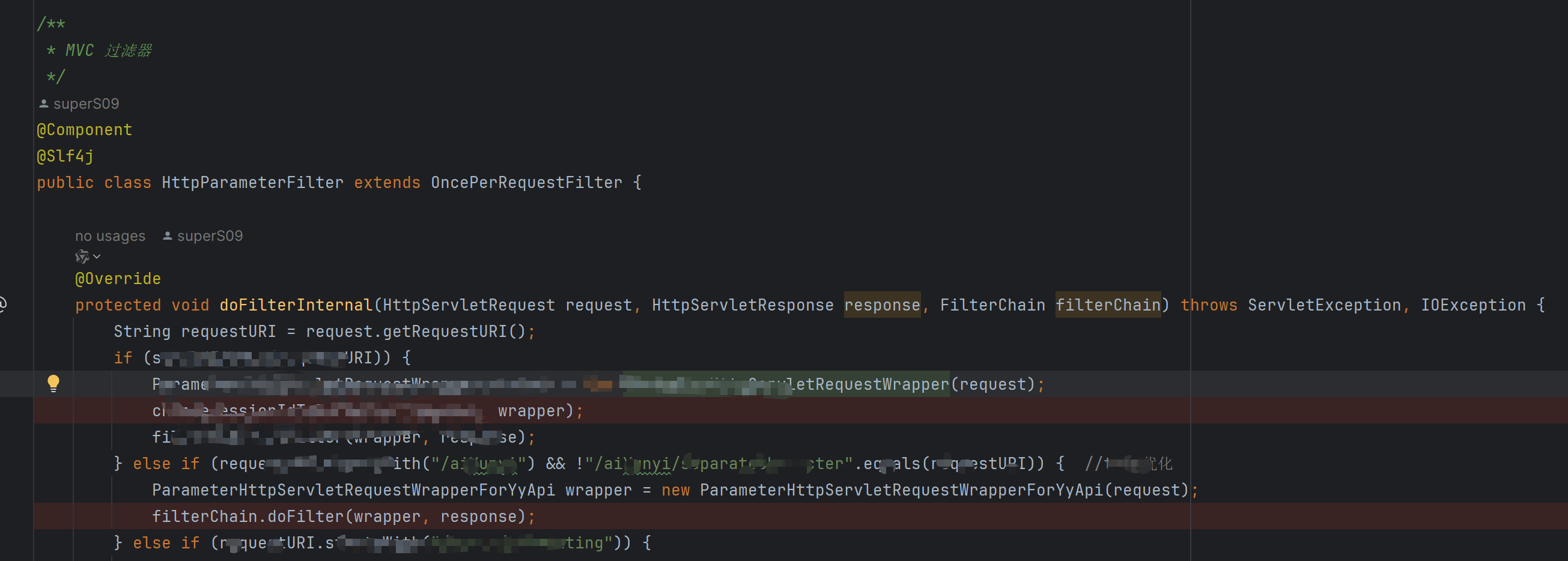Click IOException in the throws clause
The image size is (1568, 561).
coord(1473,305)
